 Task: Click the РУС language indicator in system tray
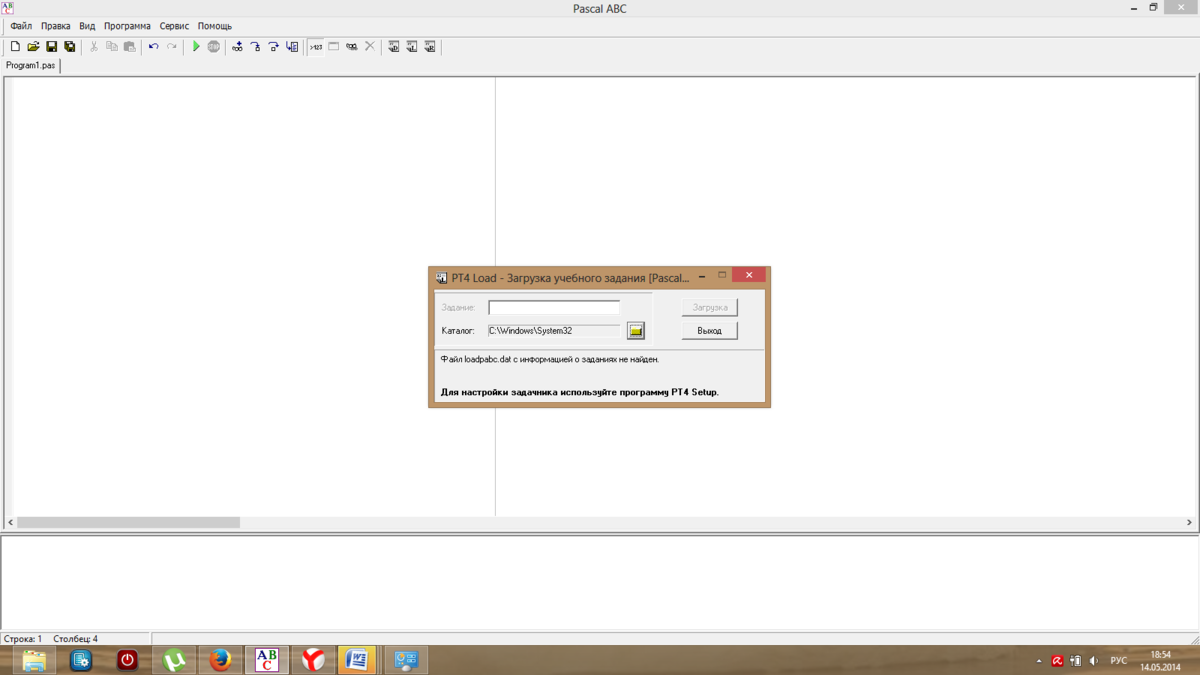click(x=1118, y=661)
